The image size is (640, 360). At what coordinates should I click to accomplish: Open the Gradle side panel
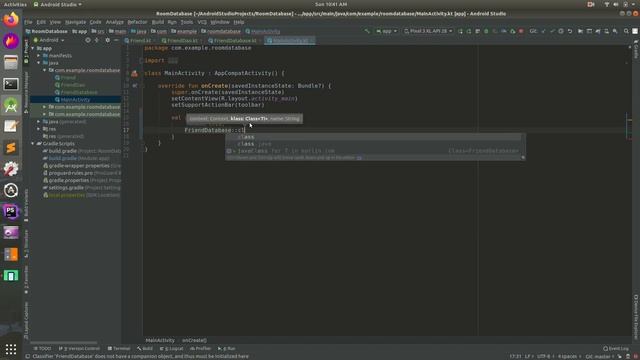coord(636,49)
